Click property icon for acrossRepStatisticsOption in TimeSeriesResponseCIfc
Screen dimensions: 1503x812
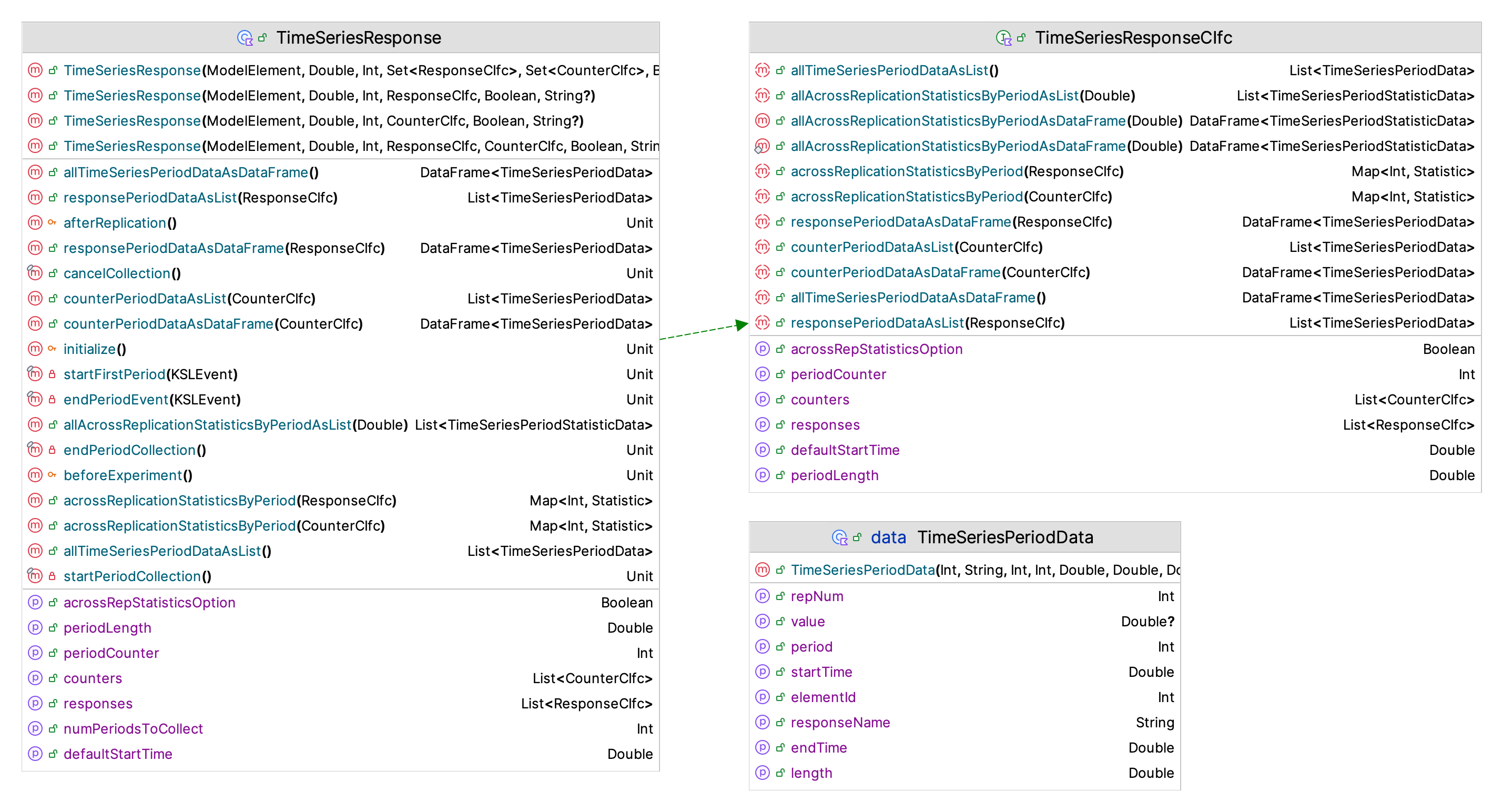point(763,349)
